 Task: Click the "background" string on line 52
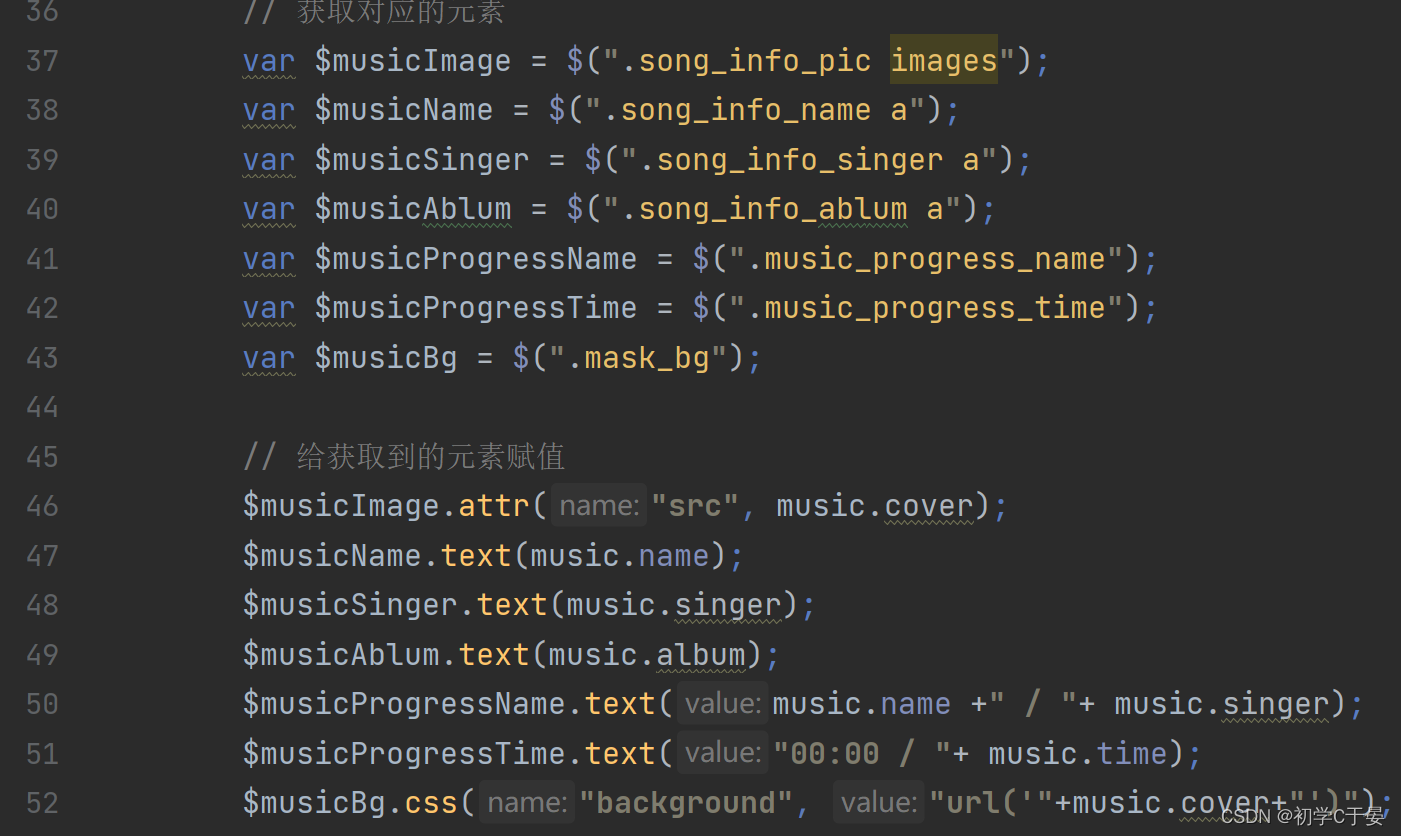tap(686, 803)
